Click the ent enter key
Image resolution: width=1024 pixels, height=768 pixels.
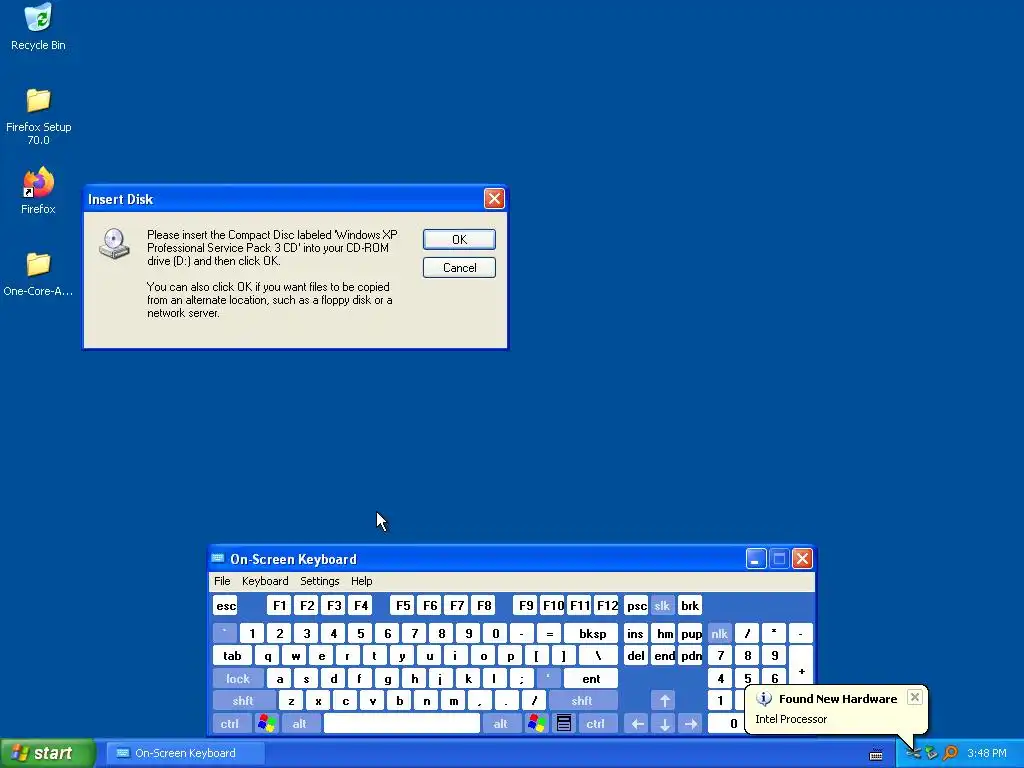point(591,679)
